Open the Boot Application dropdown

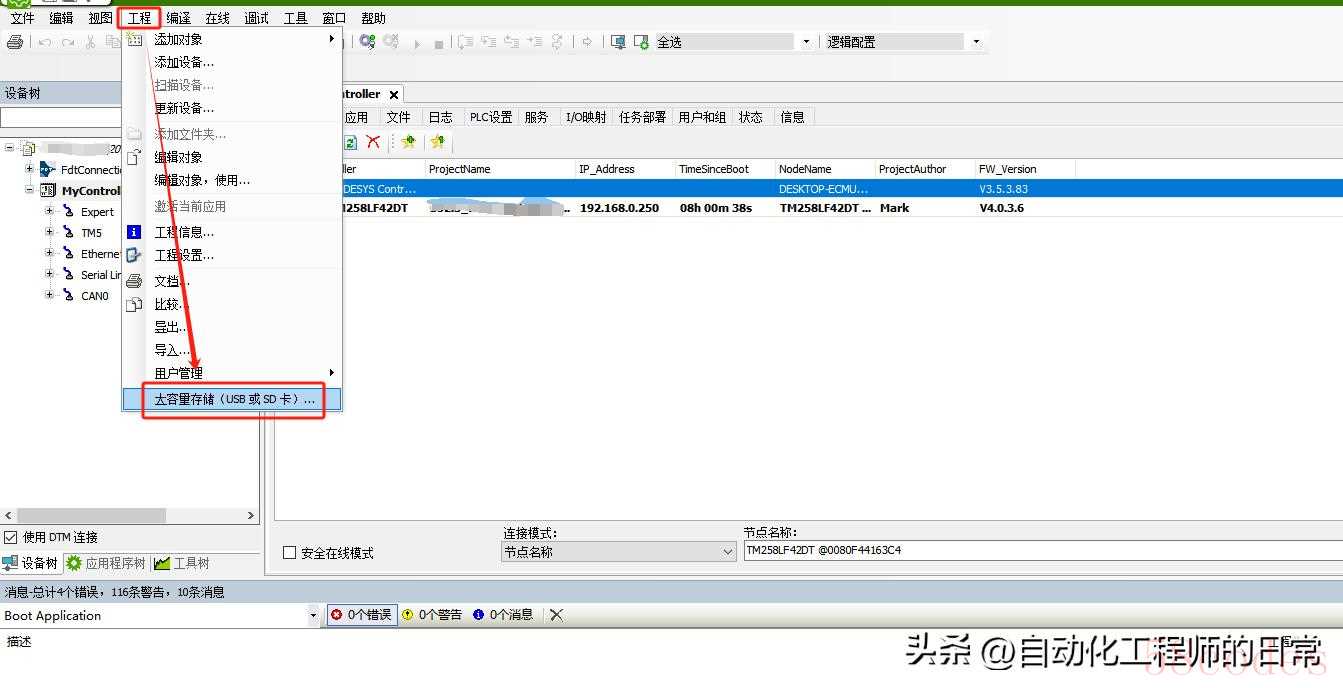coord(313,616)
